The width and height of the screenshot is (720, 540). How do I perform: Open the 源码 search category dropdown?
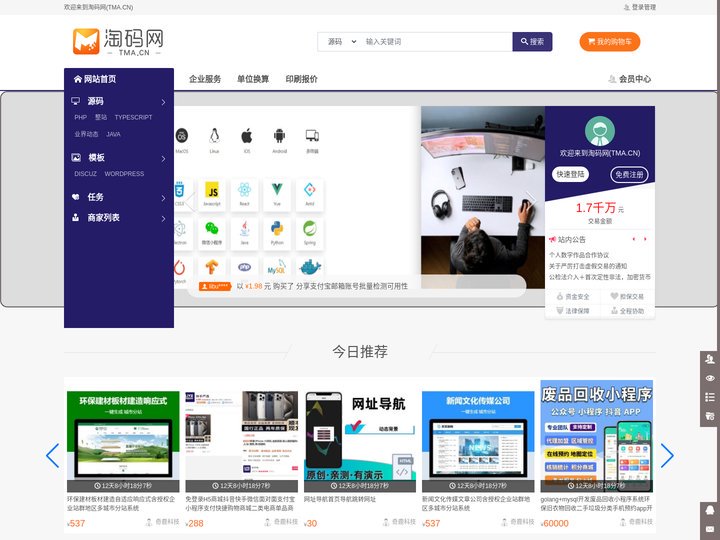coord(342,42)
